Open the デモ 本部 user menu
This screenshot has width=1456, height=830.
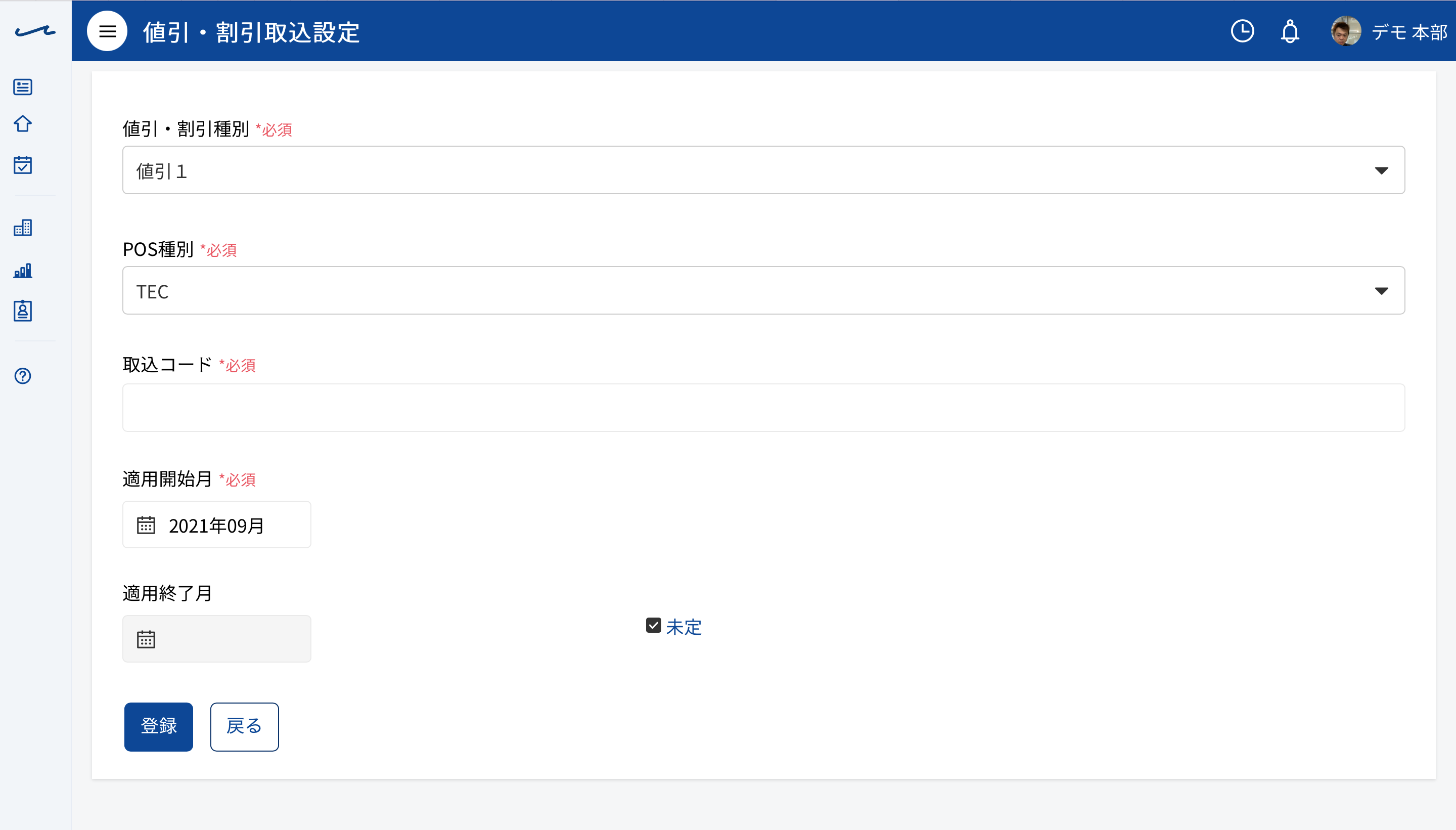[x=1409, y=32]
